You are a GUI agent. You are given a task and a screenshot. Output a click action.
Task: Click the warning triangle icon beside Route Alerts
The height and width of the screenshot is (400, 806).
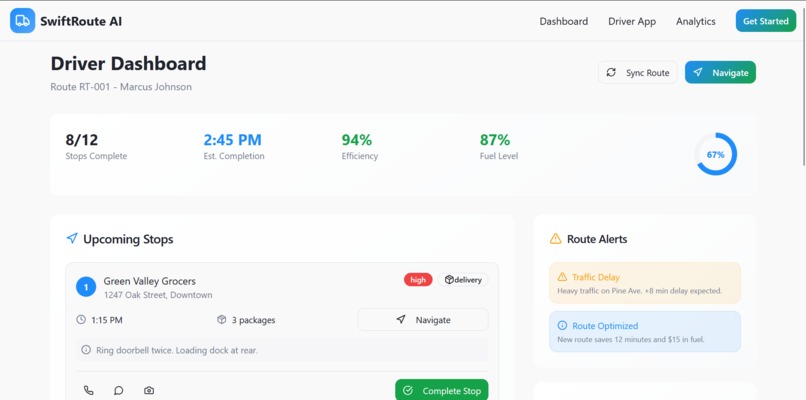click(x=555, y=239)
